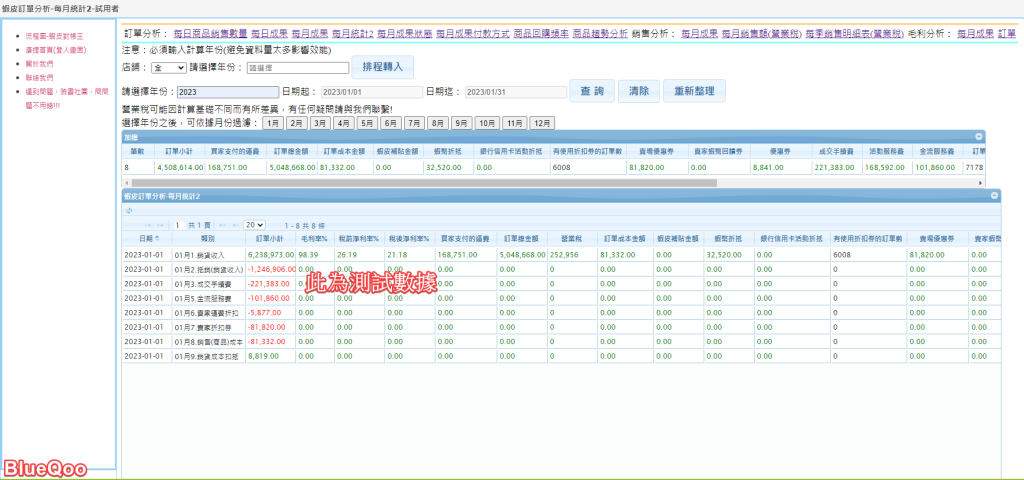Click the 關於我們 sidebar link
1024x480 pixels.
pyautogui.click(x=40, y=63)
